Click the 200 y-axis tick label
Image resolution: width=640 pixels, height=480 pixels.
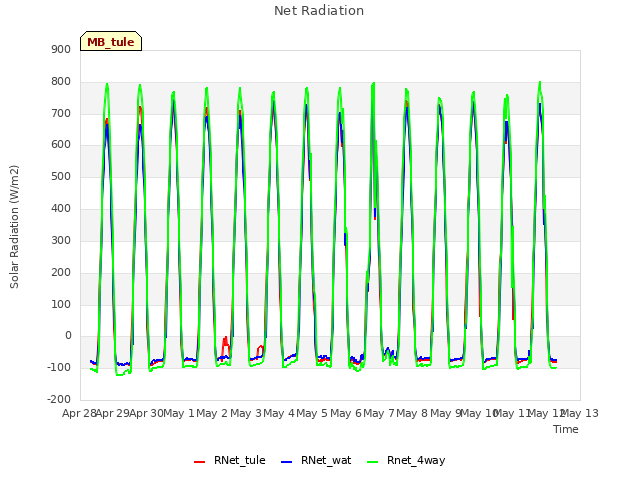point(61,272)
